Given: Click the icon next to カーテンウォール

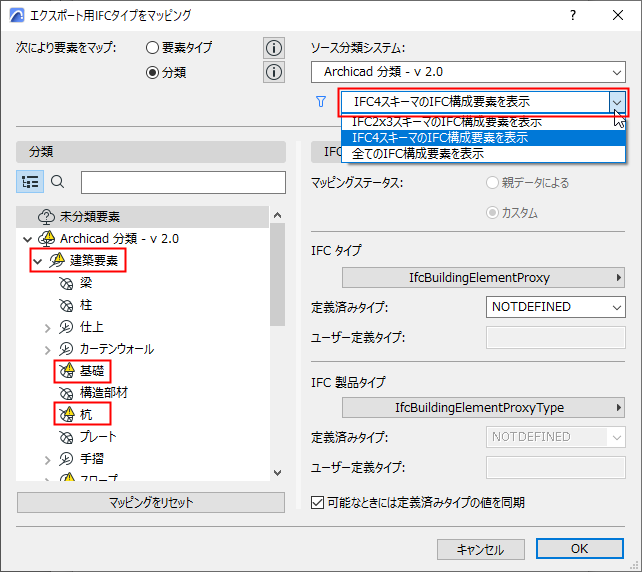Looking at the screenshot, I should click(66, 349).
